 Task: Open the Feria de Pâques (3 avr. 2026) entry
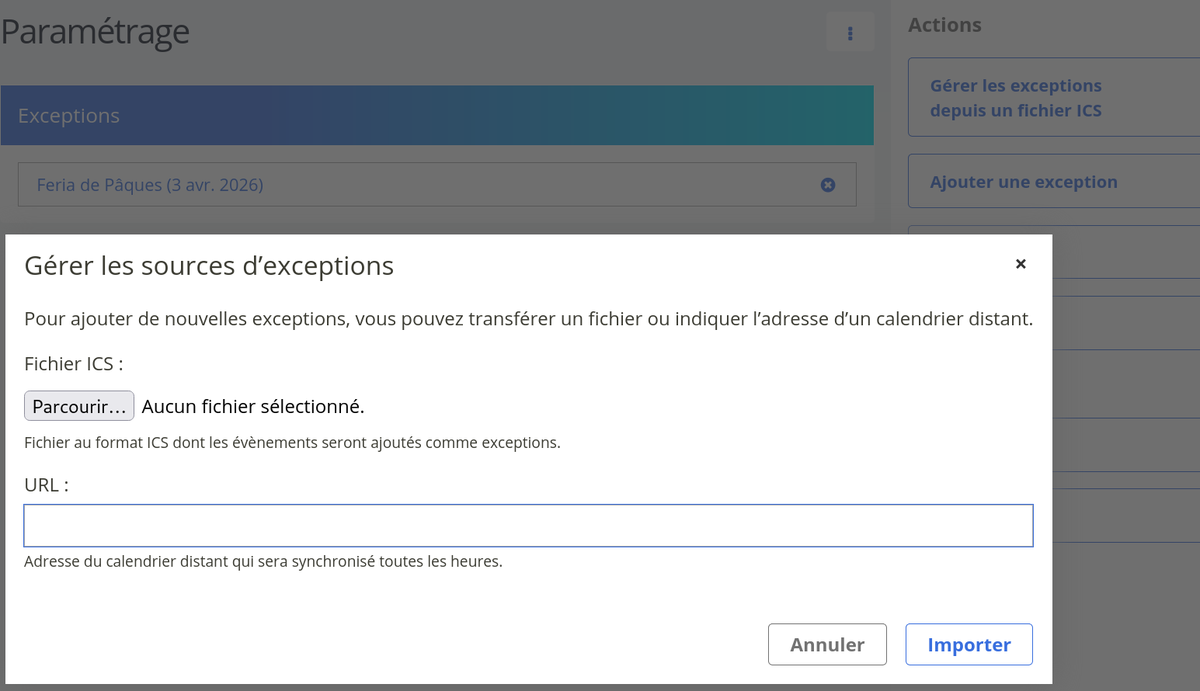pos(150,185)
